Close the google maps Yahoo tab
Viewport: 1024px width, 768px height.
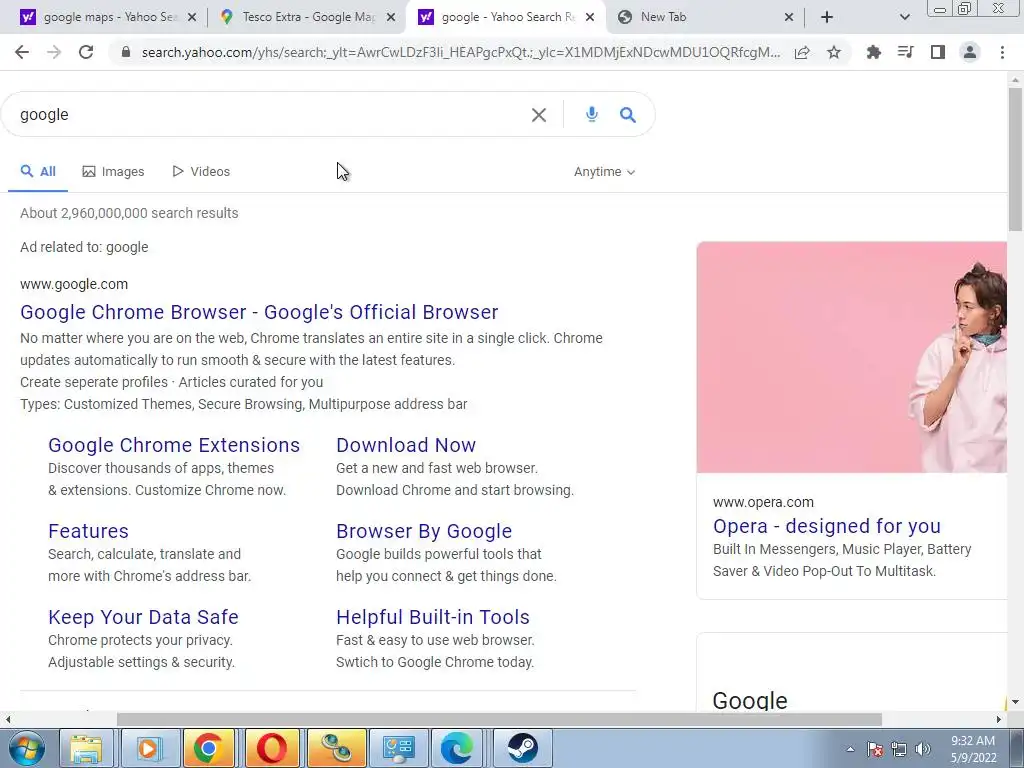pyautogui.click(x=192, y=18)
